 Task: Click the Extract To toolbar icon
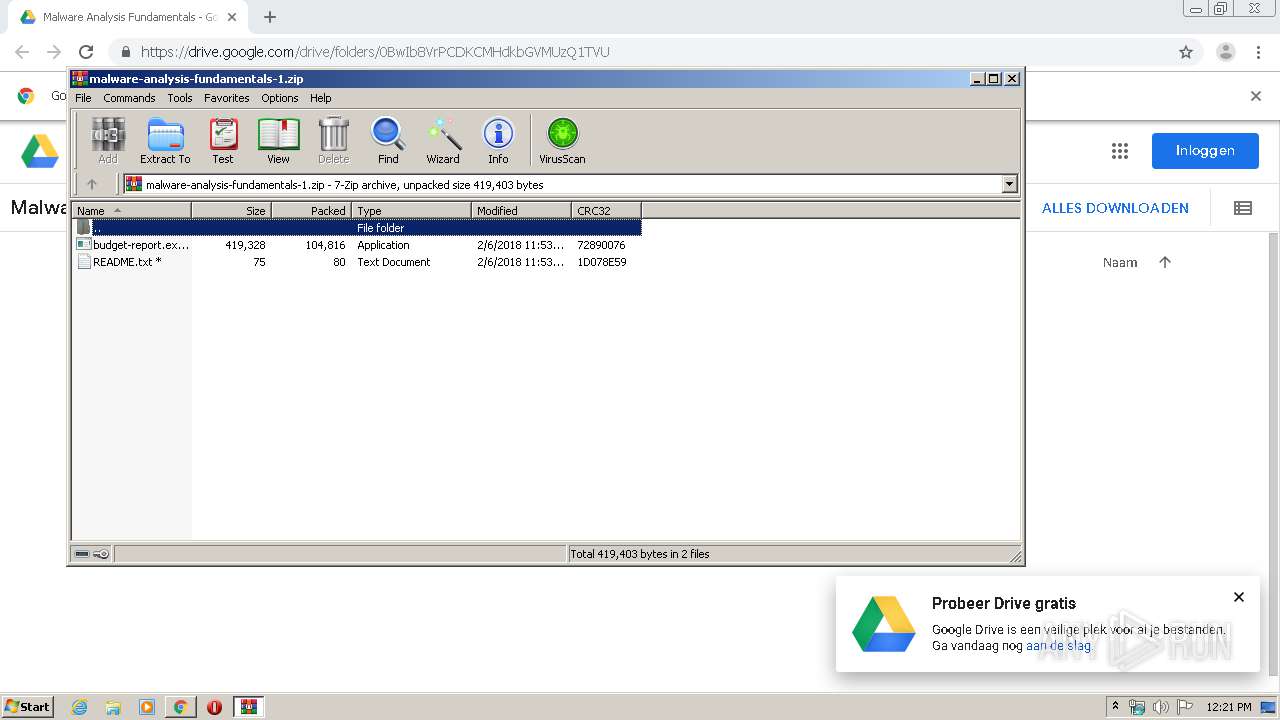[x=165, y=140]
